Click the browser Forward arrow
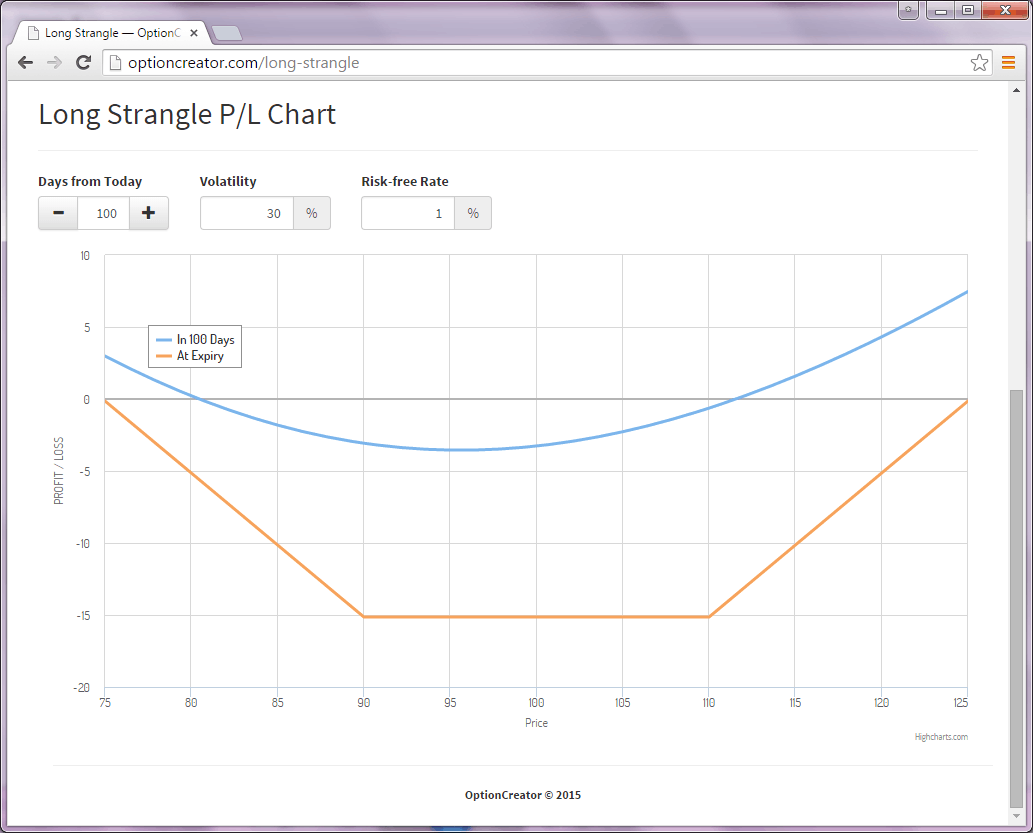The image size is (1033, 833). point(55,62)
